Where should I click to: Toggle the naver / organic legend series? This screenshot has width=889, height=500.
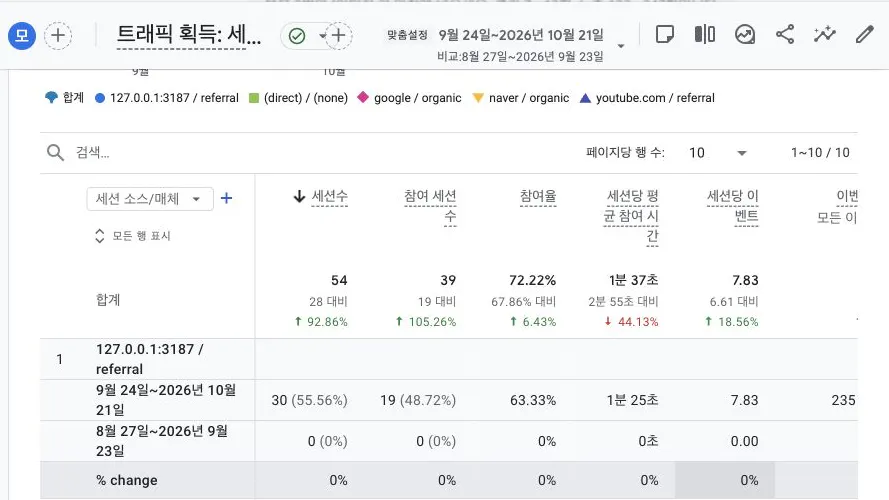(520, 98)
